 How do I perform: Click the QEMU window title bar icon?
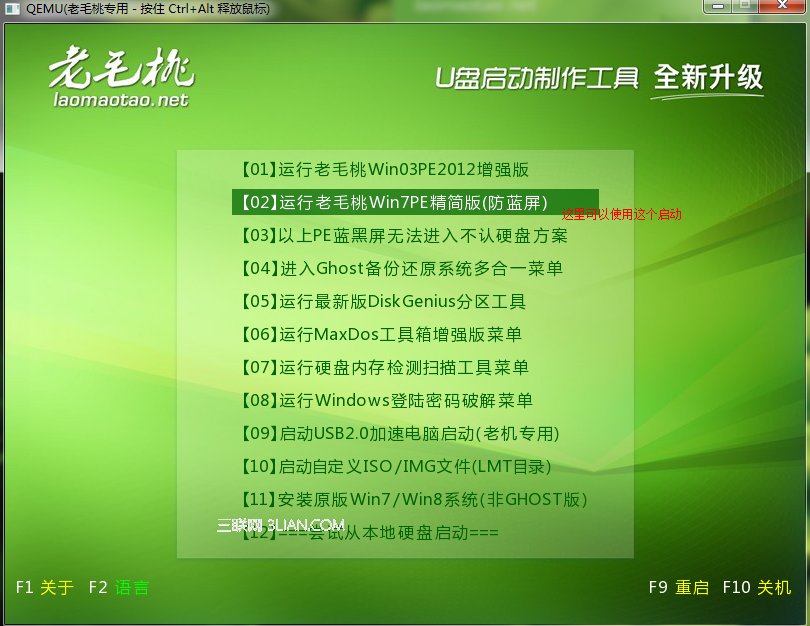11,8
